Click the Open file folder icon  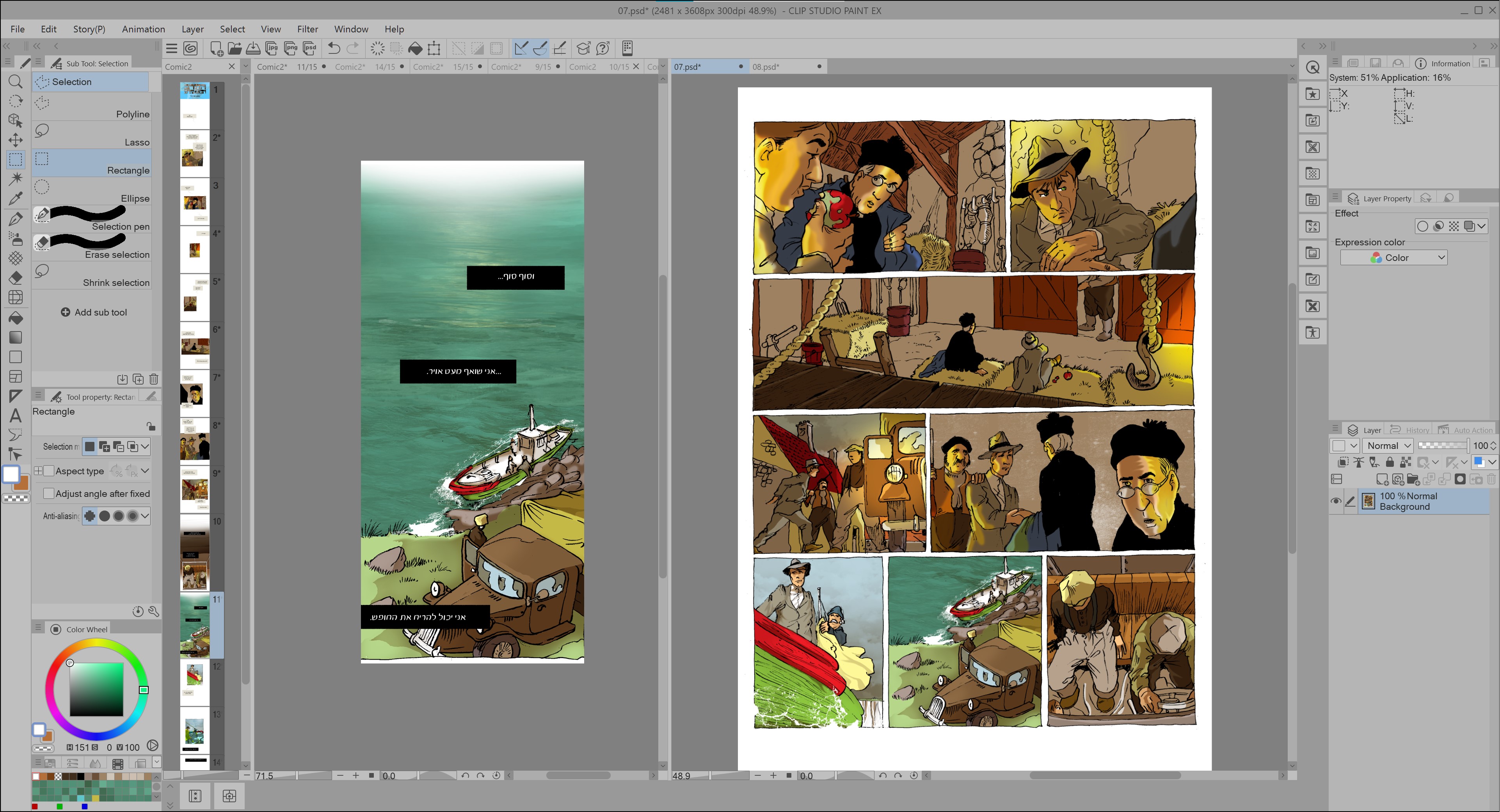point(235,48)
